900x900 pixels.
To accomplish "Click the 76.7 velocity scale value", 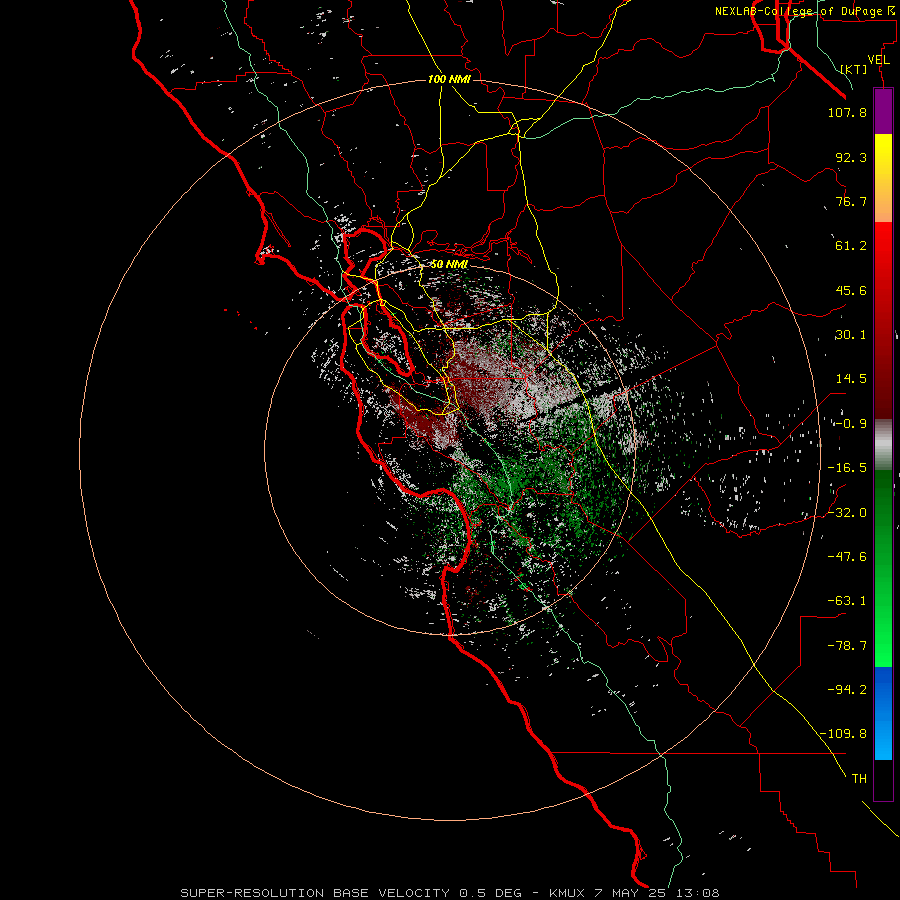I will click(x=851, y=201).
